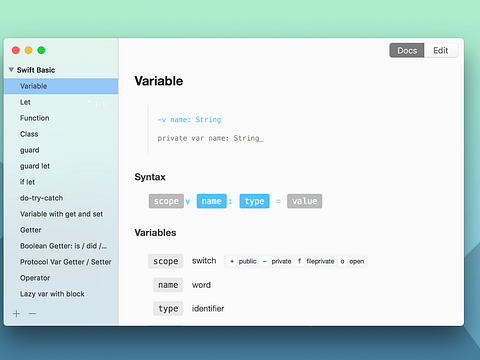Screen dimensions: 480x360
Task: Select the private switch option
Action: pyautogui.click(x=277, y=261)
